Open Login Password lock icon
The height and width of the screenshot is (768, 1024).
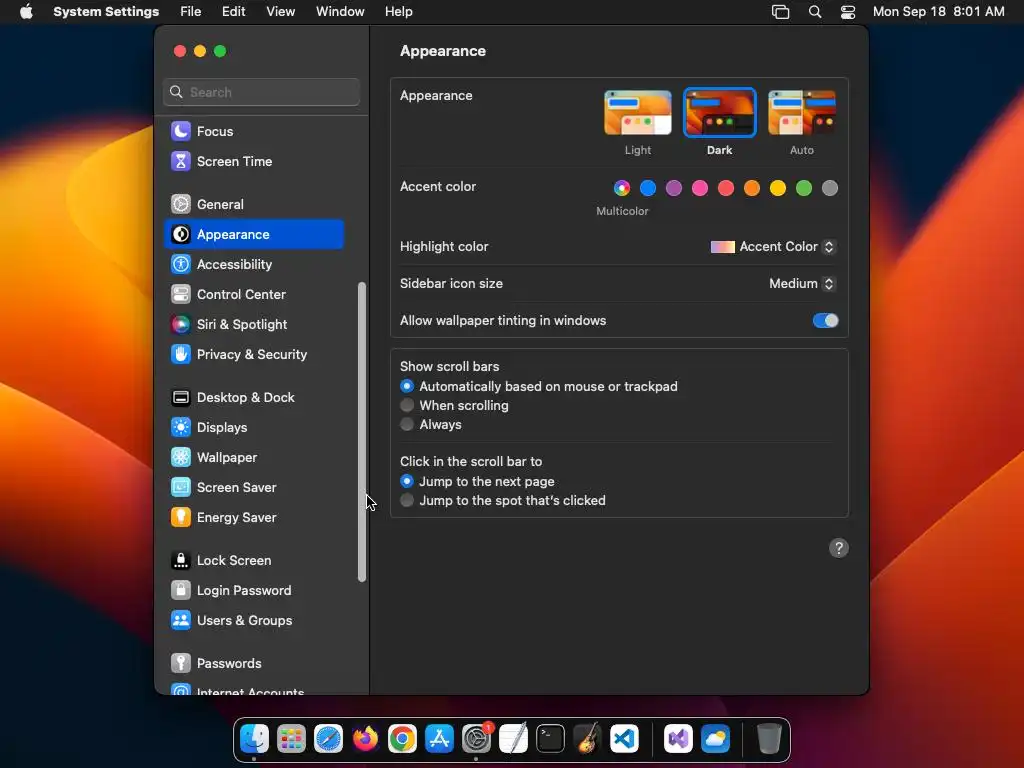181,591
